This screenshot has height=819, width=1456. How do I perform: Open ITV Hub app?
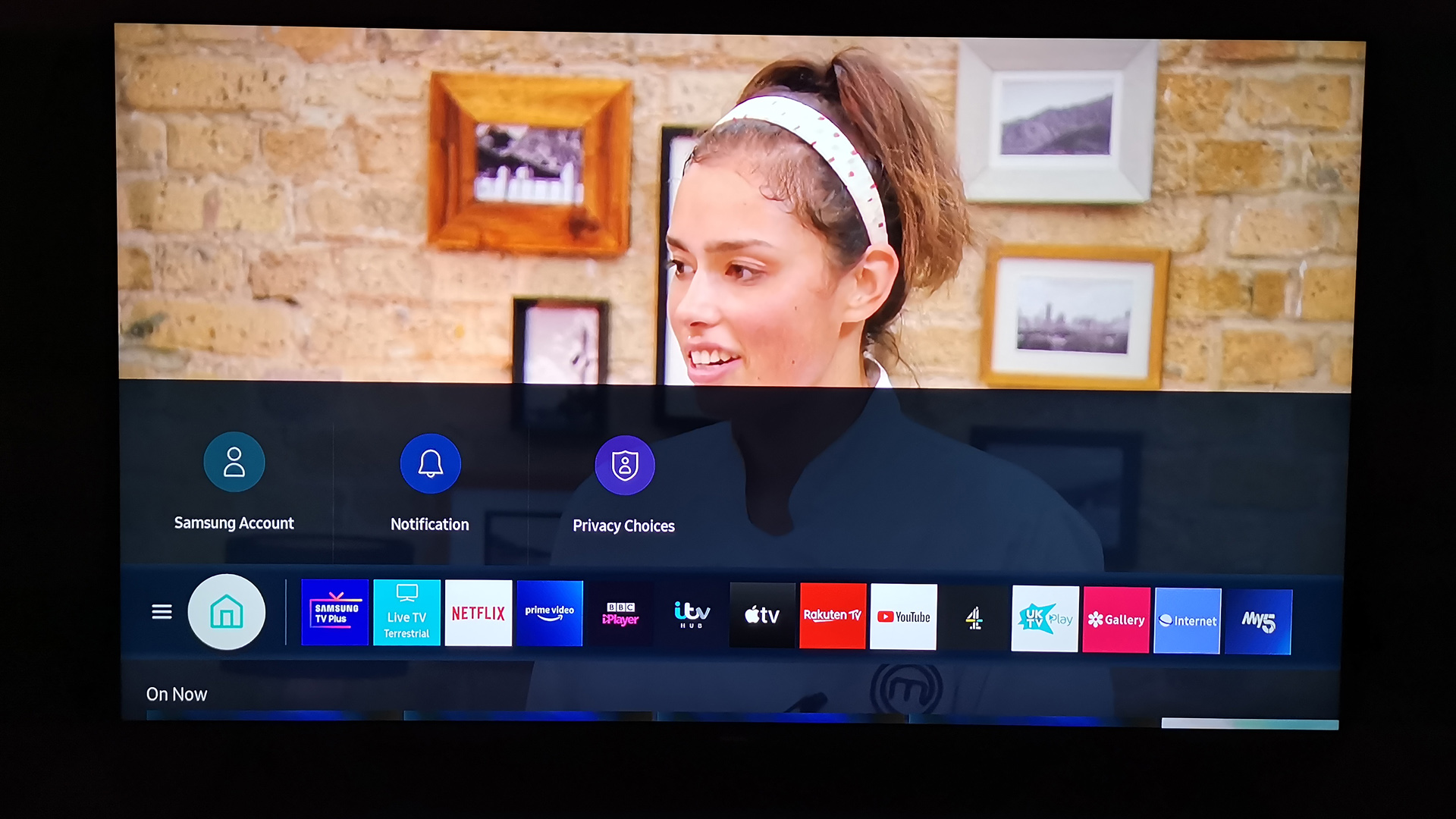691,613
